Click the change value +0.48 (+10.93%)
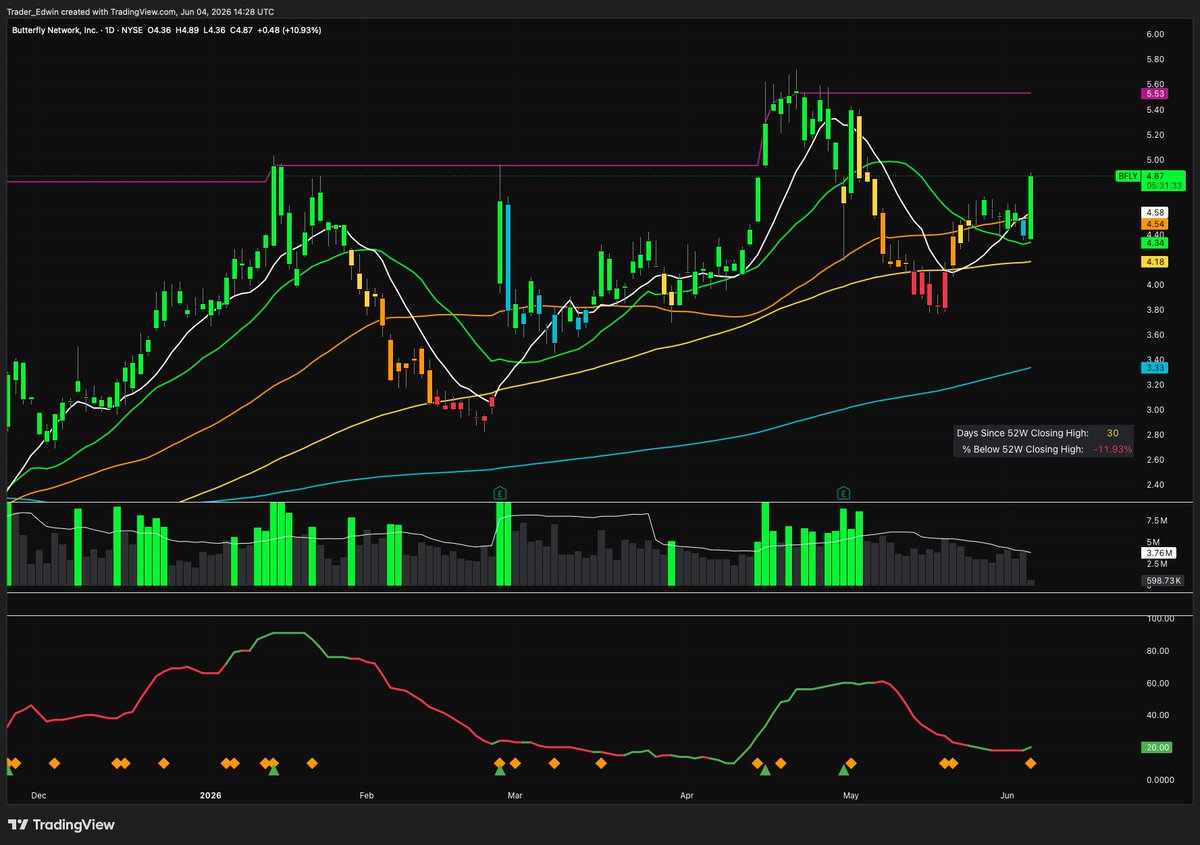The height and width of the screenshot is (845, 1200). point(289,29)
